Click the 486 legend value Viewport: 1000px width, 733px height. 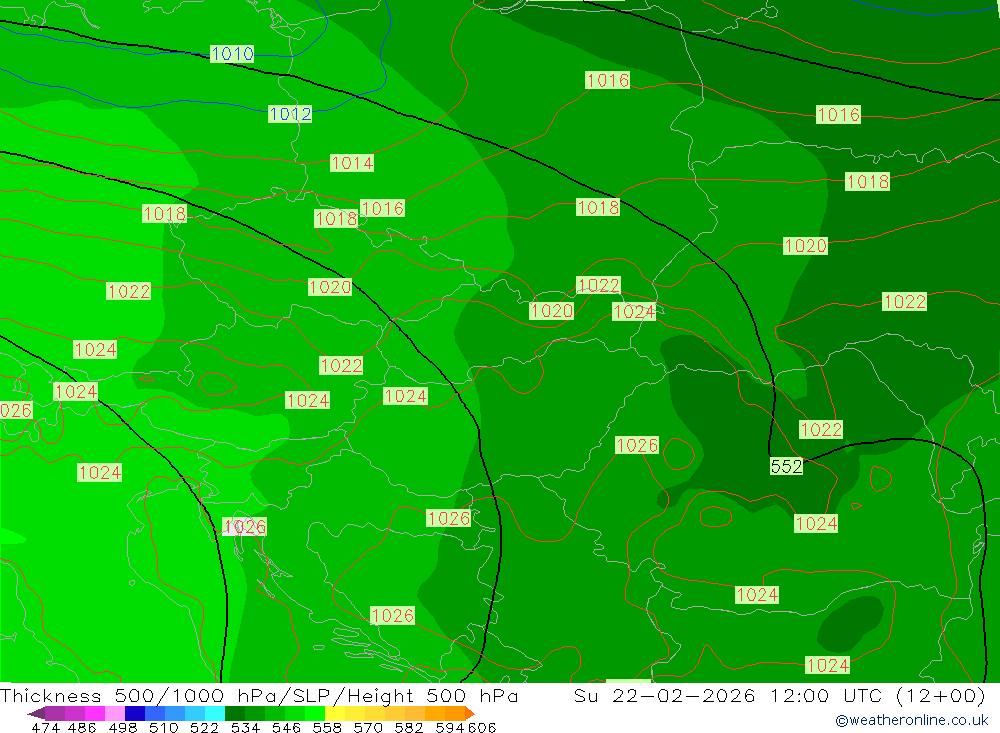click(82, 727)
